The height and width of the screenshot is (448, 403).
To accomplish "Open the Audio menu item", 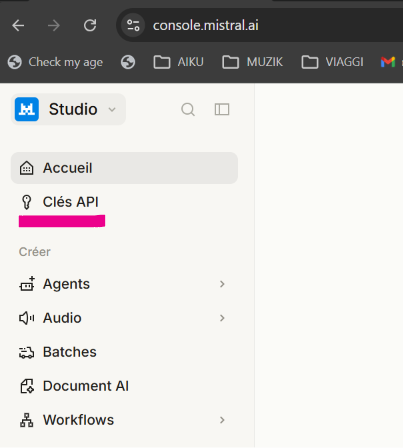I will [124, 318].
